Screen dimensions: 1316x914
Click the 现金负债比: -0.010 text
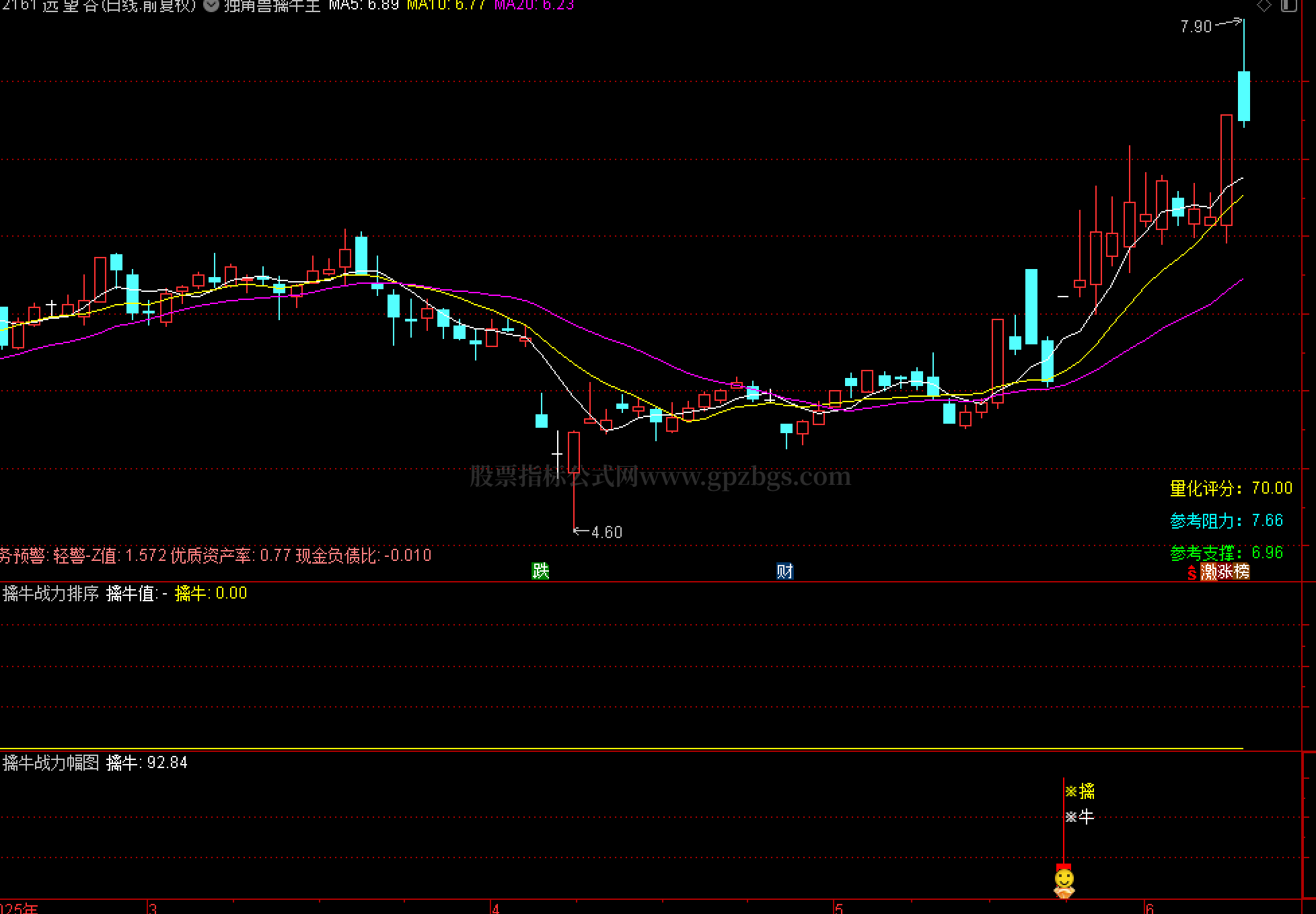[364, 556]
